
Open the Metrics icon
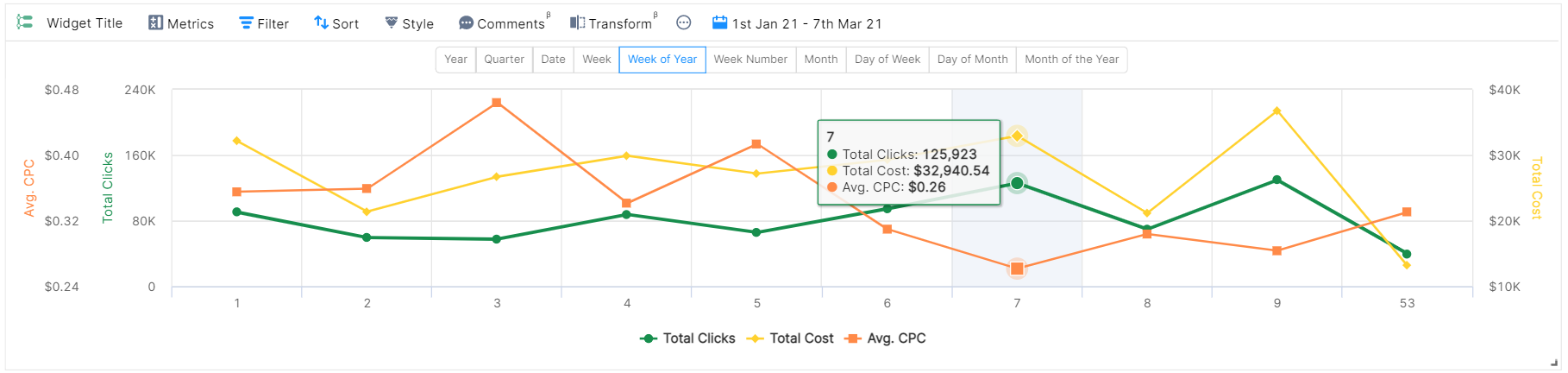click(155, 22)
